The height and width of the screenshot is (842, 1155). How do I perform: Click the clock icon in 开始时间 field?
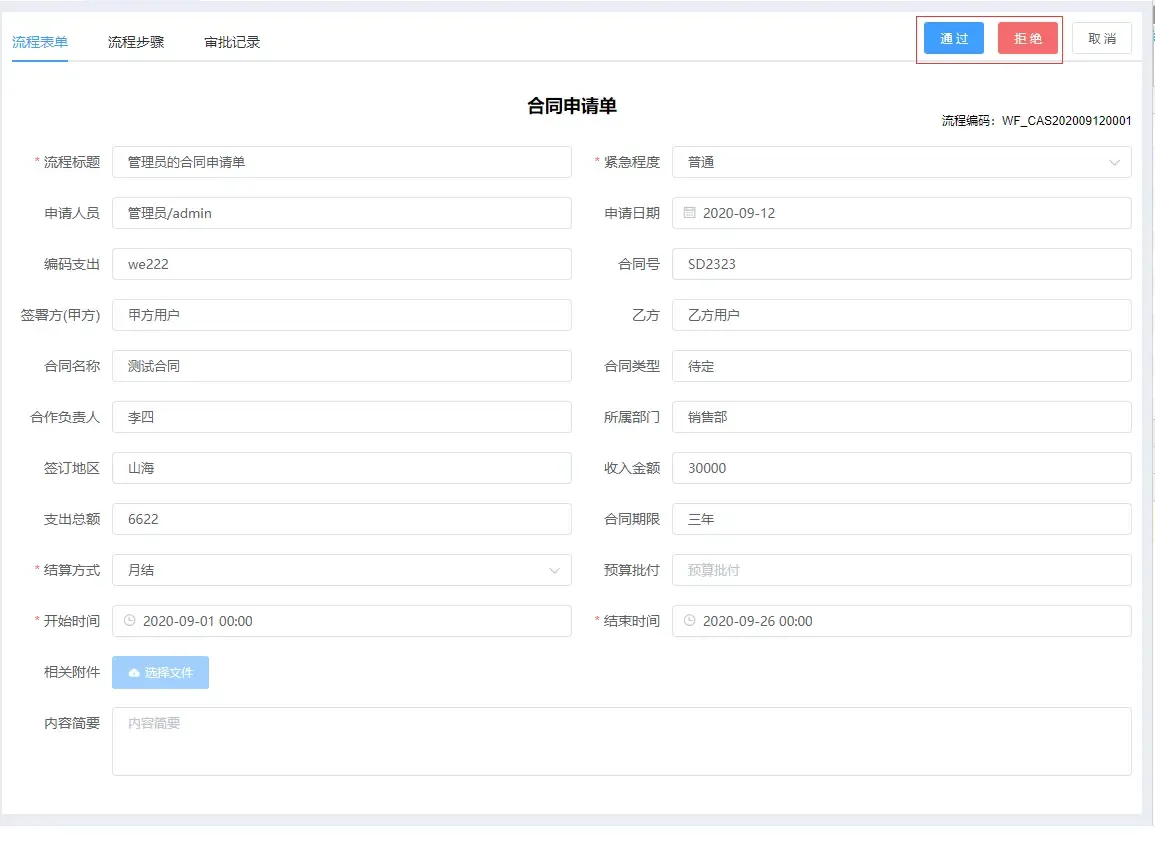tap(129, 621)
